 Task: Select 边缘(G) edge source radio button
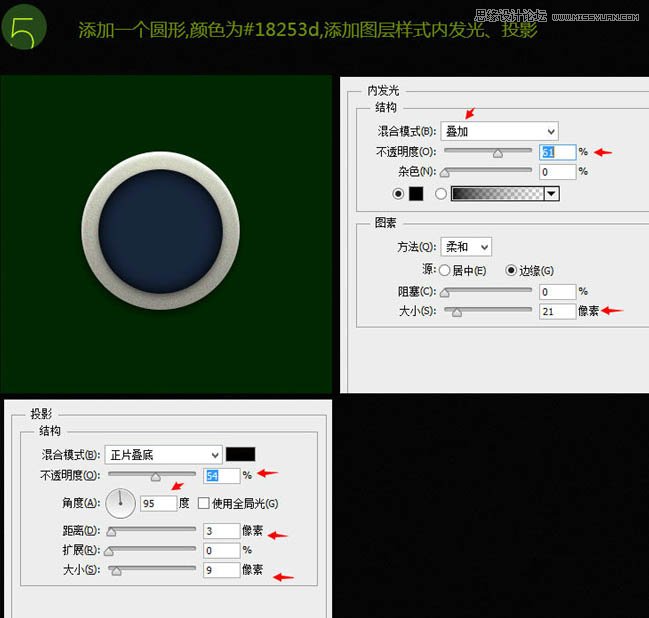(x=511, y=270)
